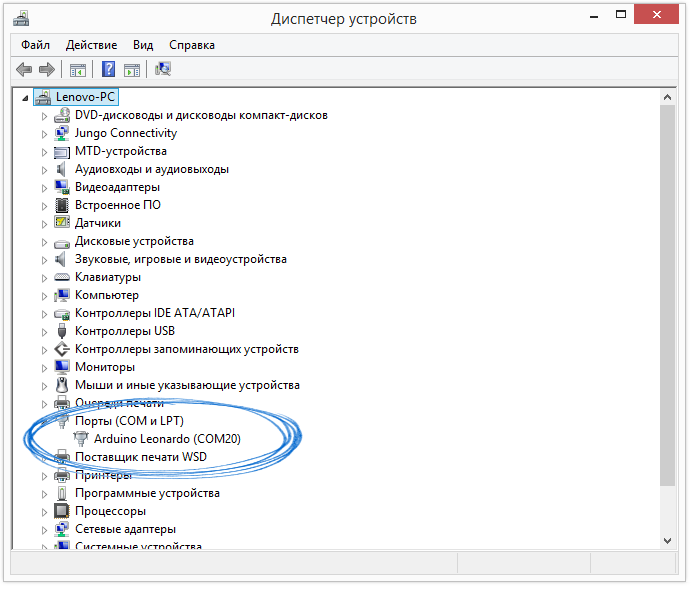
Task: Expand the Видеоадаптеры category
Action: point(44,187)
